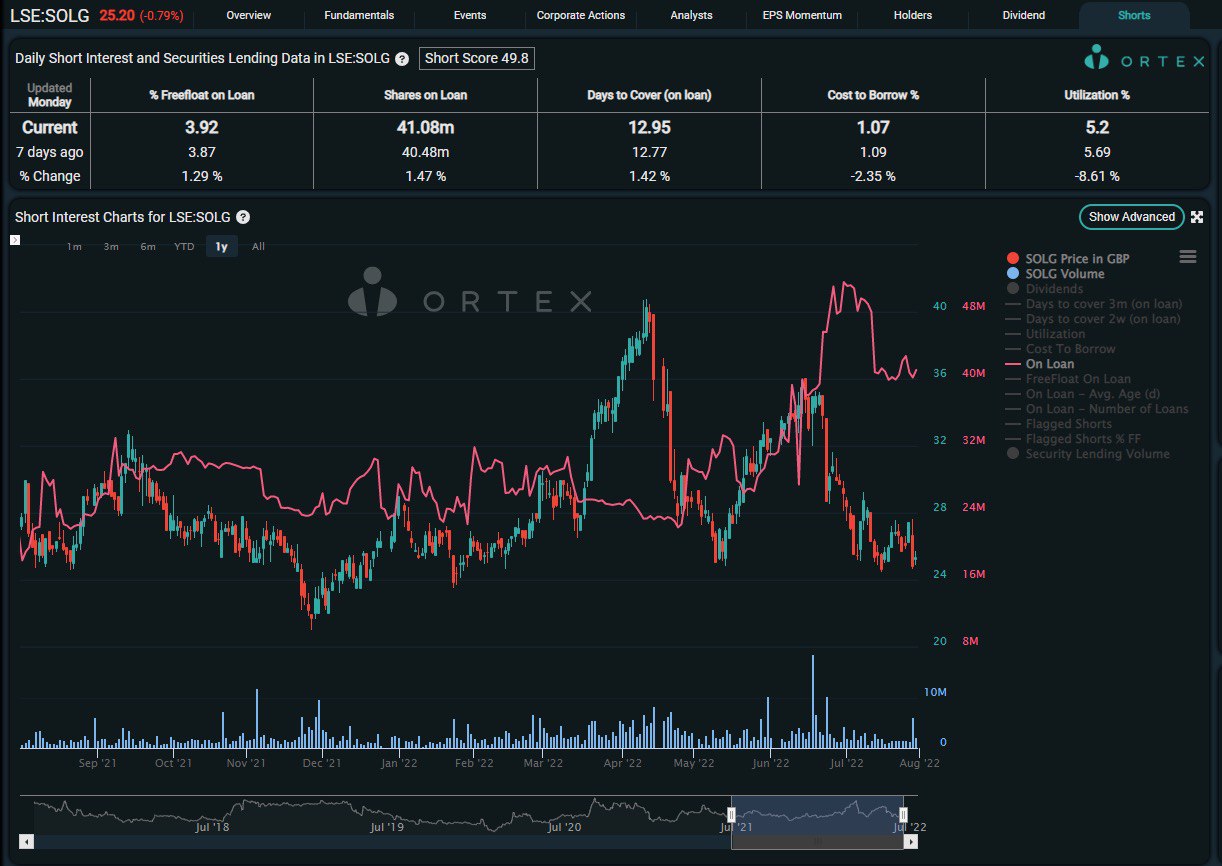The height and width of the screenshot is (866, 1222).
Task: Enable On Loan Avg. Age series
Action: pyautogui.click(x=1083, y=394)
